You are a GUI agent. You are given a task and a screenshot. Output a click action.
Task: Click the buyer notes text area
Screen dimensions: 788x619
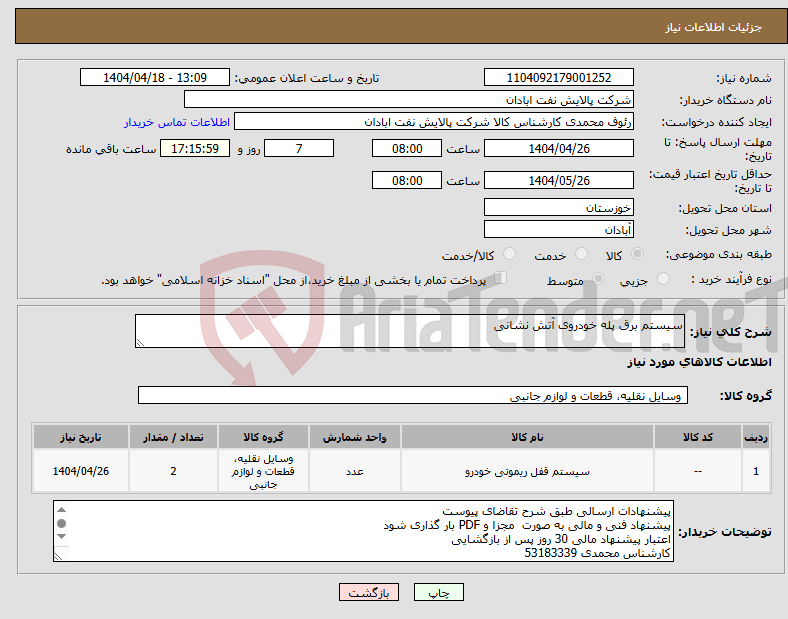point(363,531)
